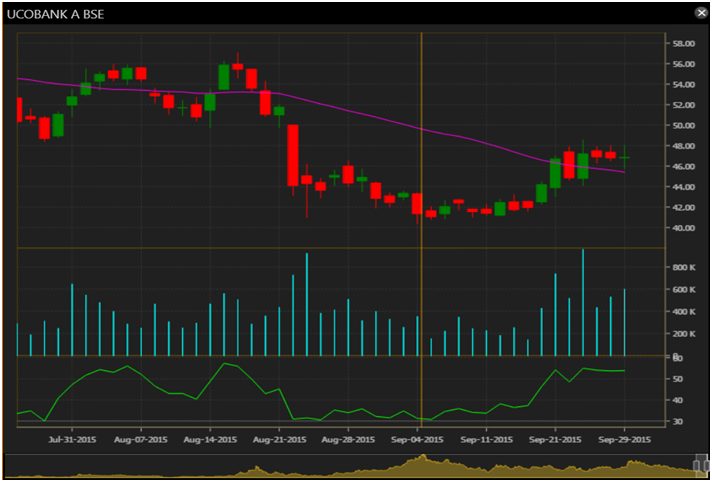Grab the left handle of the range navigator

tap(697, 466)
